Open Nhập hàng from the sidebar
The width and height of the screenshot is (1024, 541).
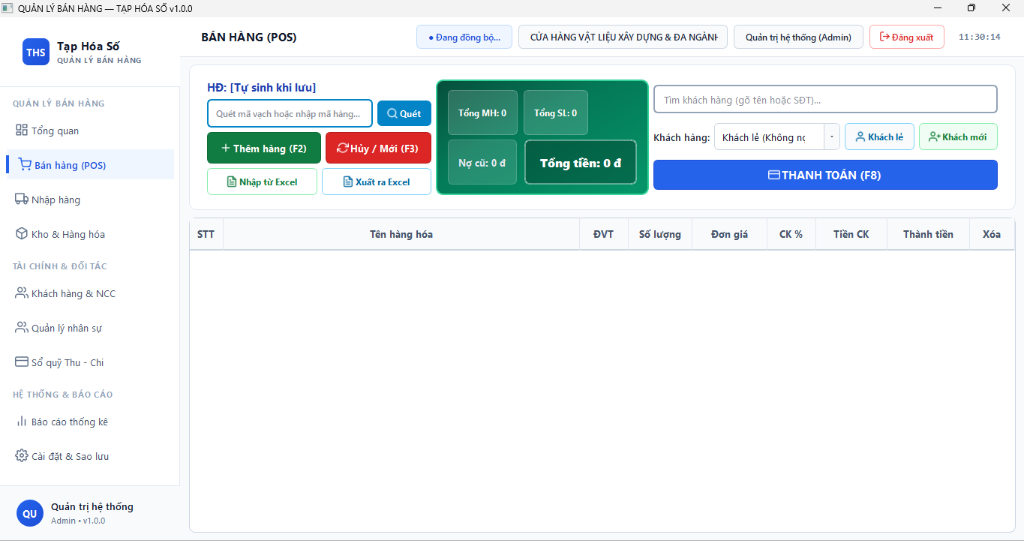(90, 199)
